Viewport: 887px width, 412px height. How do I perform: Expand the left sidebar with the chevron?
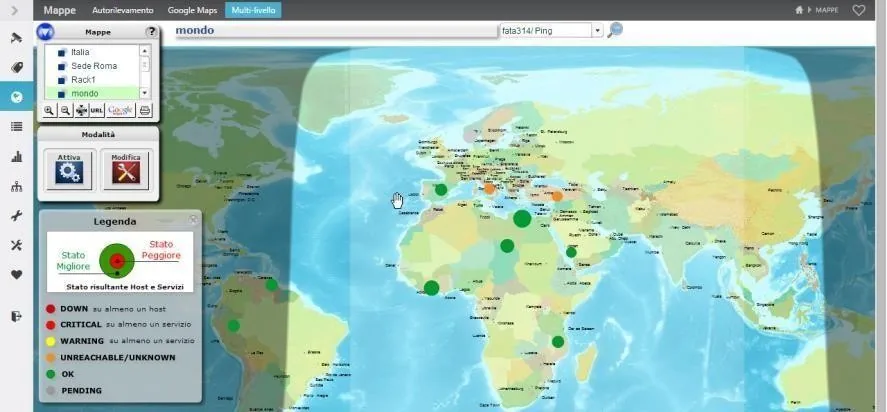(x=14, y=10)
